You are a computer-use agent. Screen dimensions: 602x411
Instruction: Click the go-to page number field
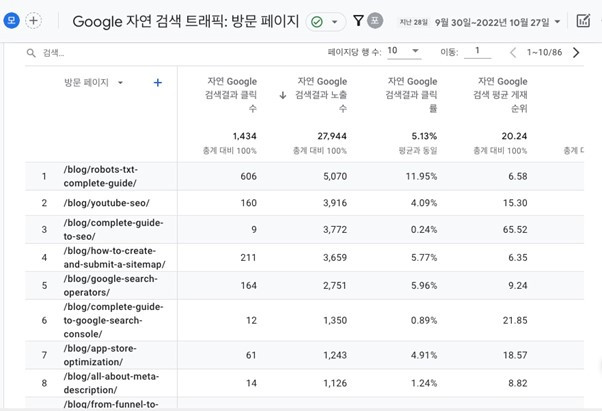(477, 51)
